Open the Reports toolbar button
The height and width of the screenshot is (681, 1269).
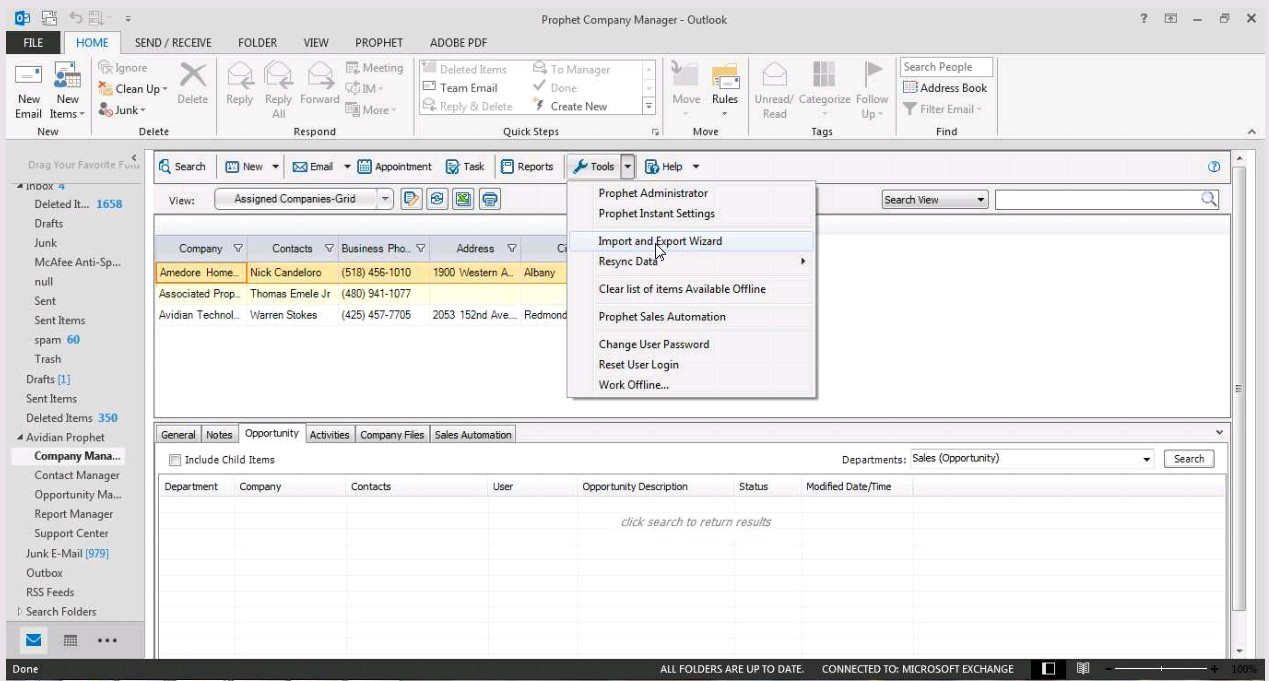[x=527, y=167]
